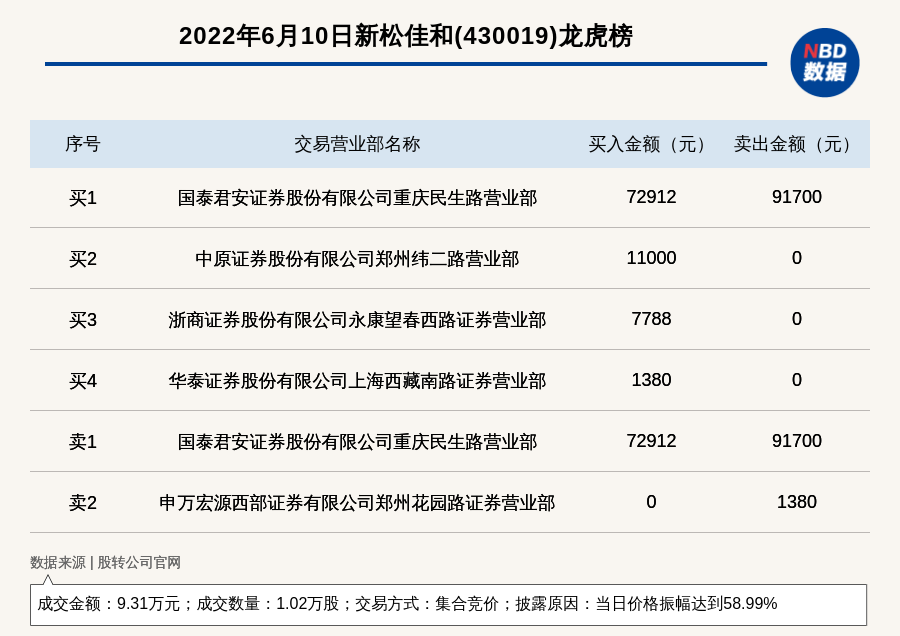This screenshot has height=636, width=900.
Task: Select the 买4 row label
Action: [x=83, y=381]
